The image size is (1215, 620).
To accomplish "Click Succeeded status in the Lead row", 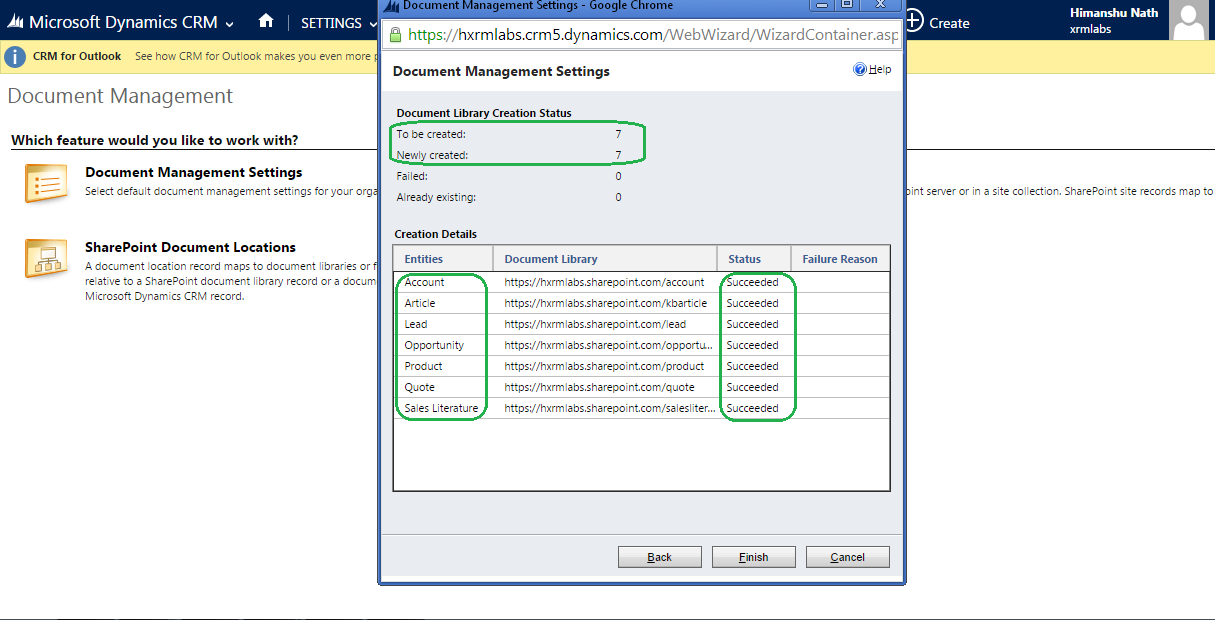I will [752, 324].
